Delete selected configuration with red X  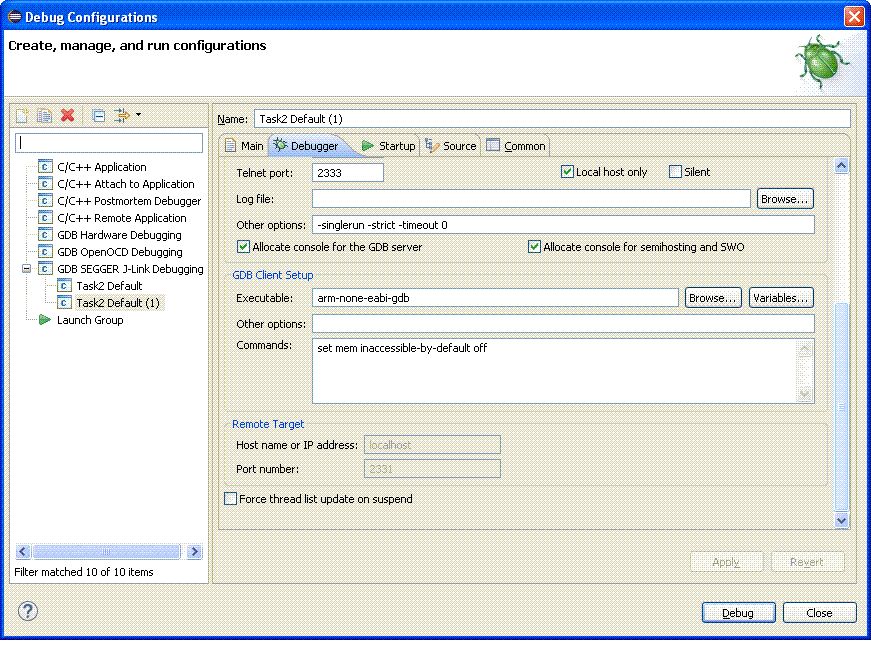point(67,115)
